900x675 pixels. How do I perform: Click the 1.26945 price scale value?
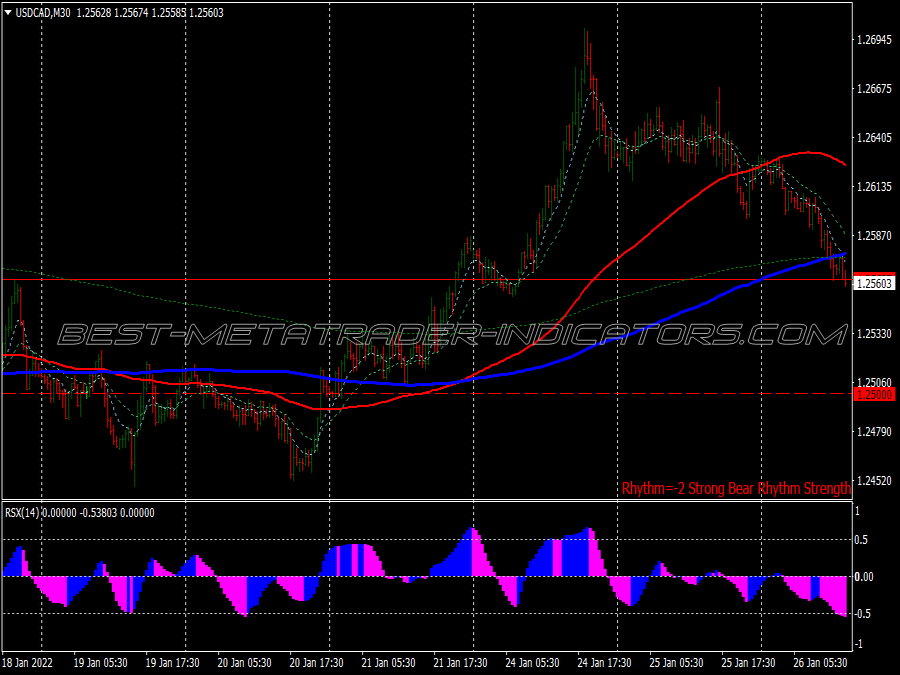tap(874, 40)
